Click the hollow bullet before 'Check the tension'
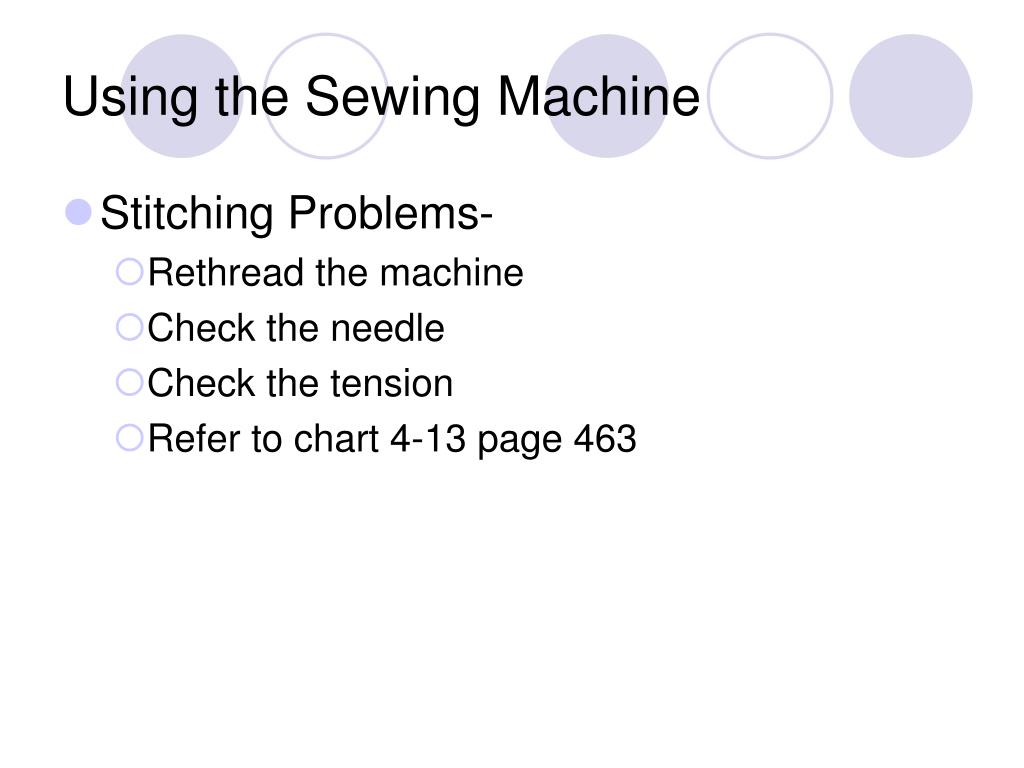1024x768 pixels. click(129, 383)
